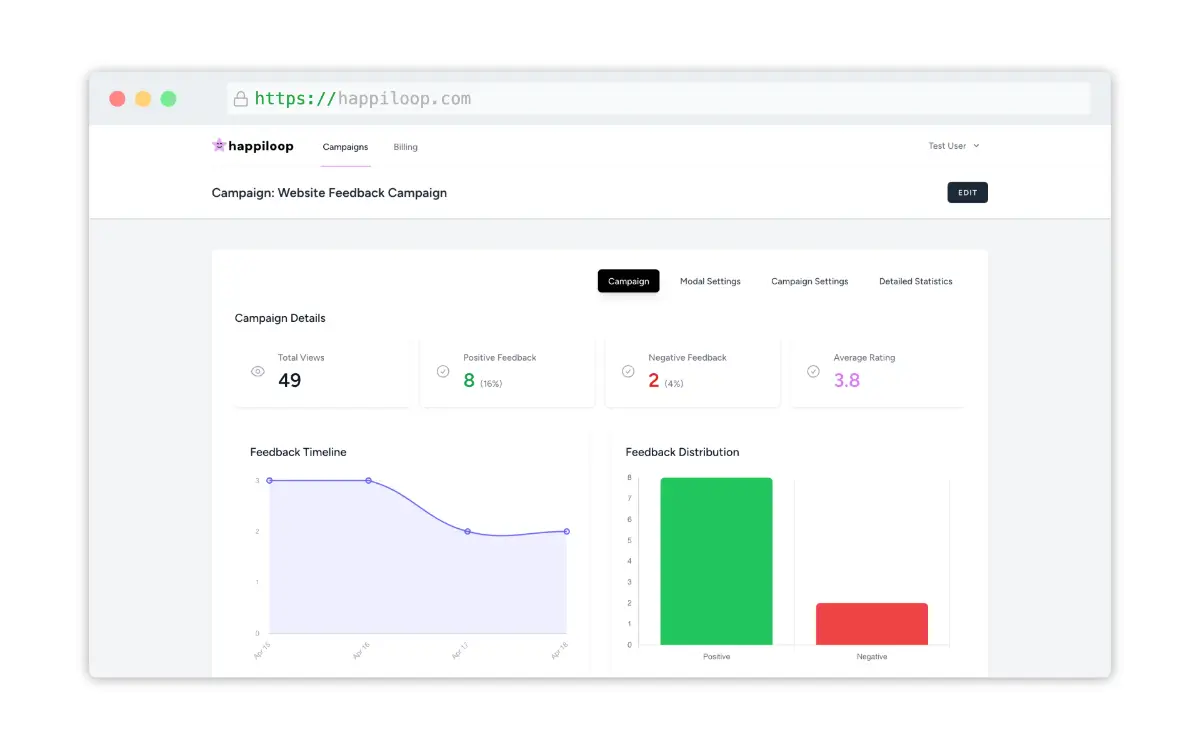This screenshot has width=1200, height=750.
Task: Click the first data point on Feedback Timeline
Action: click(269, 481)
